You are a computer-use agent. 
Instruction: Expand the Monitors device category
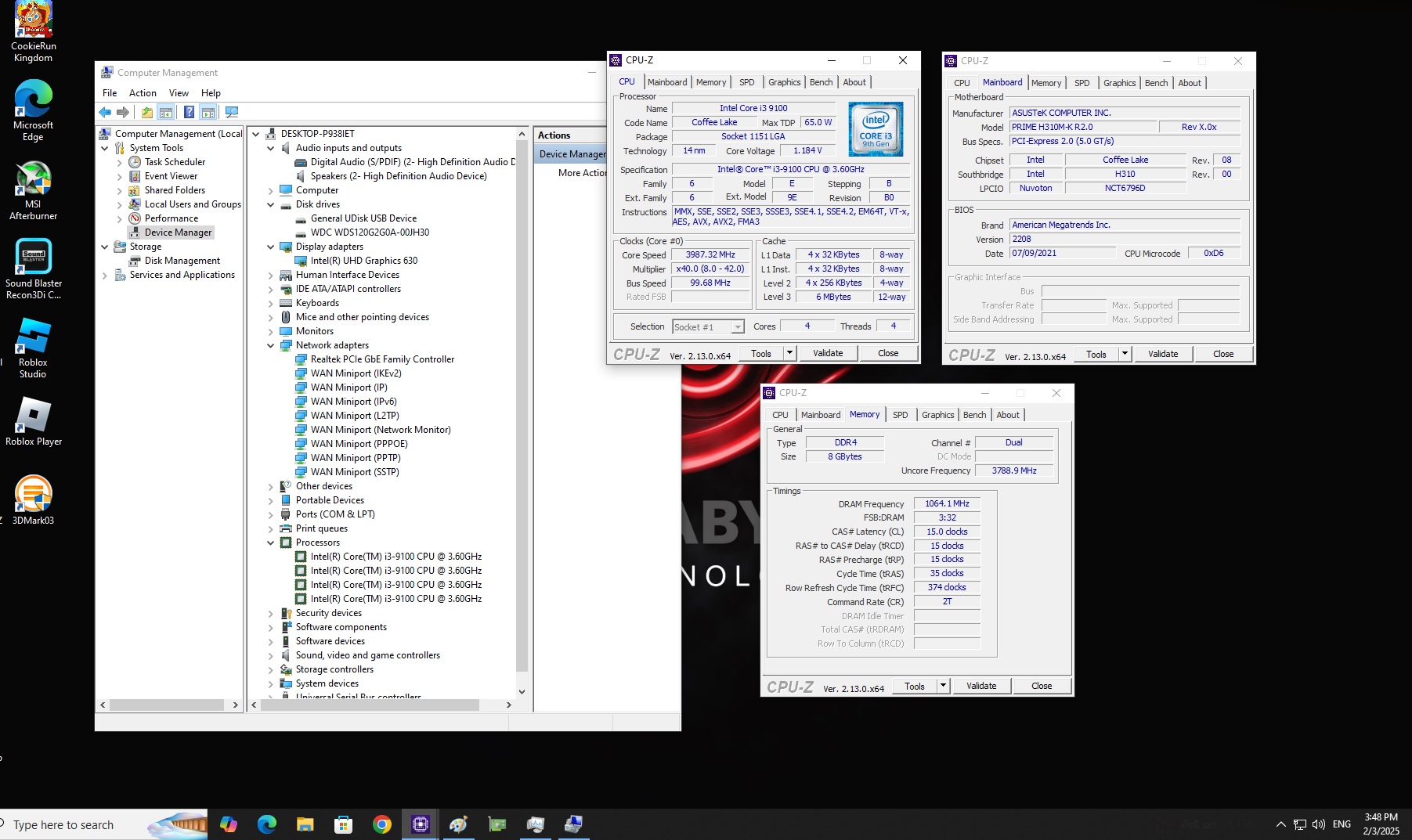tap(271, 331)
